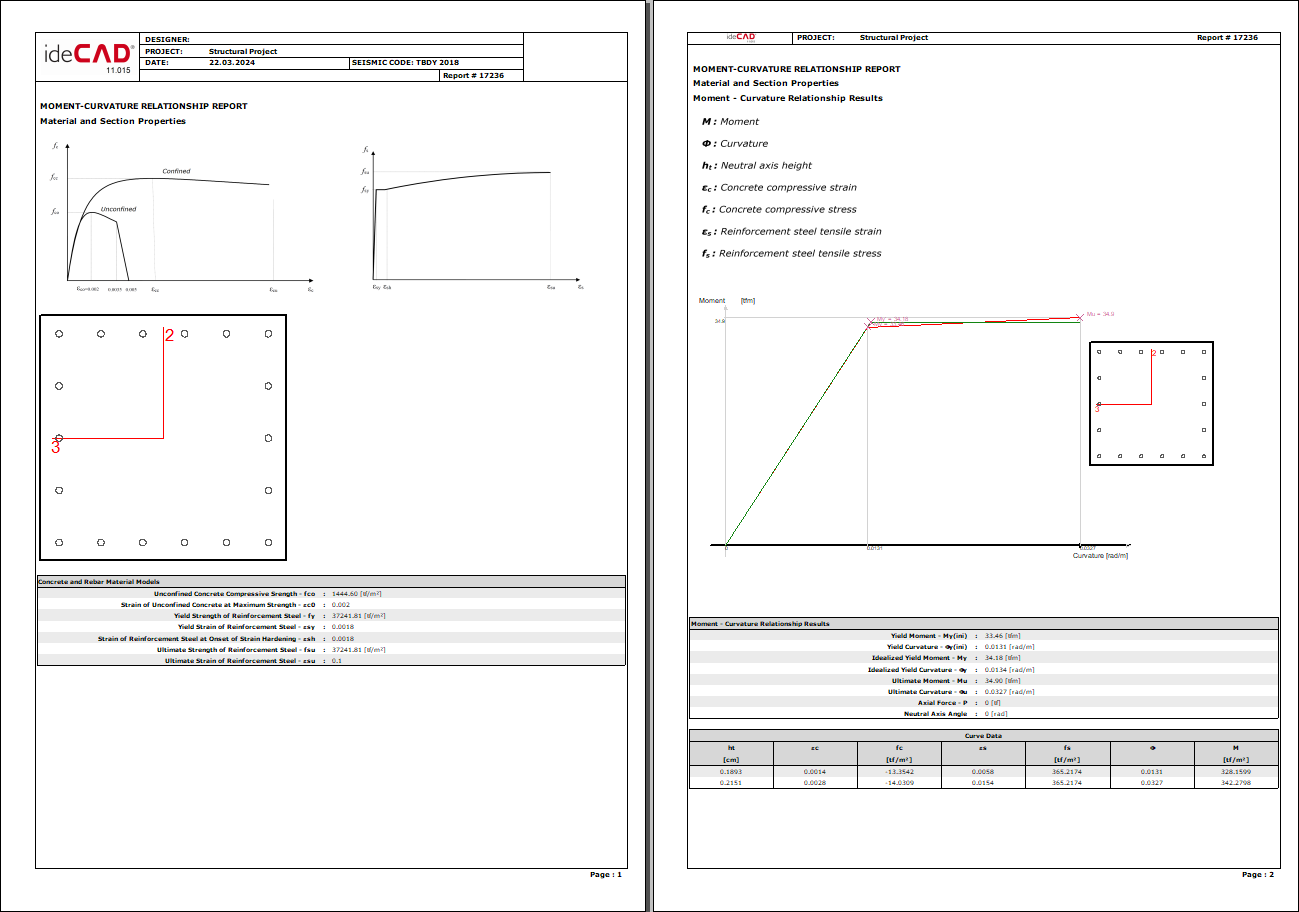This screenshot has width=1299, height=912.
Task: Click the 'Axial Force - P' row
Action: pos(984,703)
